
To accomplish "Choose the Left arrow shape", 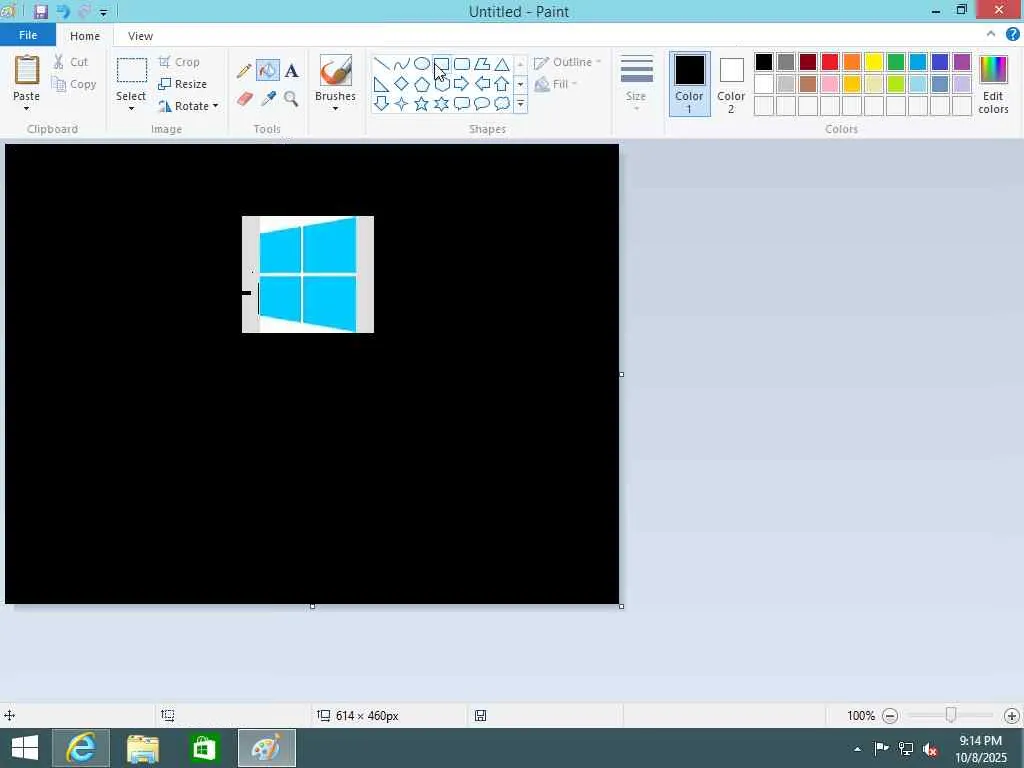I will pyautogui.click(x=482, y=84).
